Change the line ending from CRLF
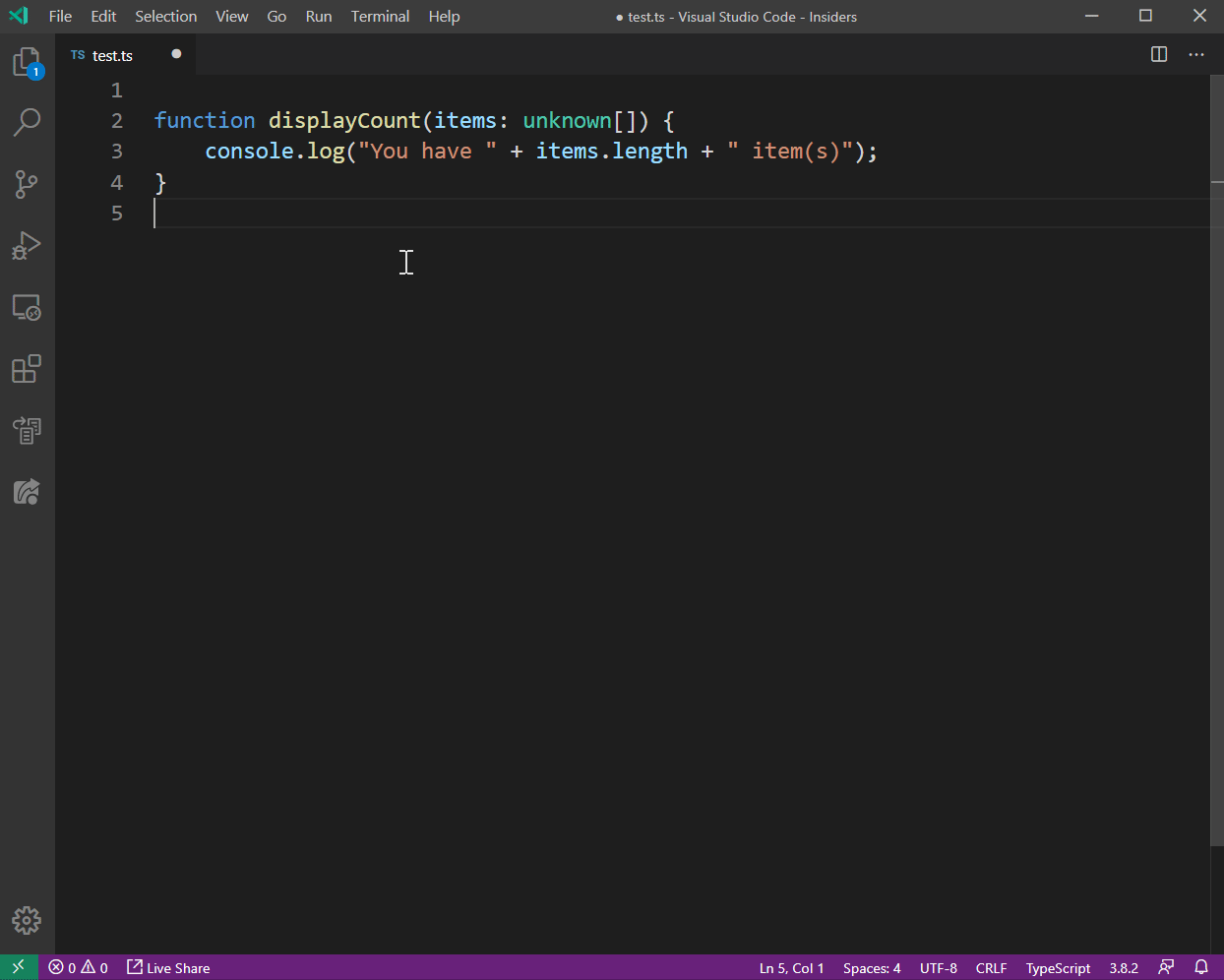The width and height of the screenshot is (1224, 980). click(991, 967)
